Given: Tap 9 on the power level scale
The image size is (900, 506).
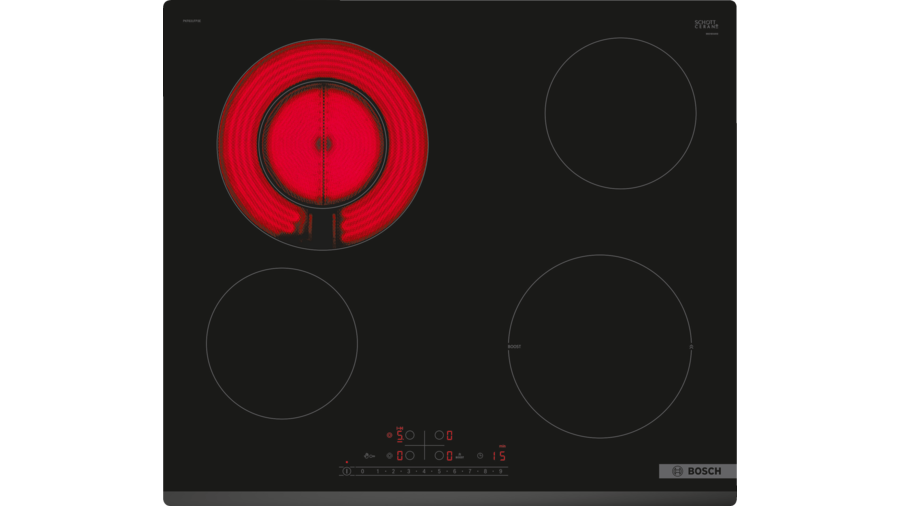Looking at the screenshot, I should point(499,470).
